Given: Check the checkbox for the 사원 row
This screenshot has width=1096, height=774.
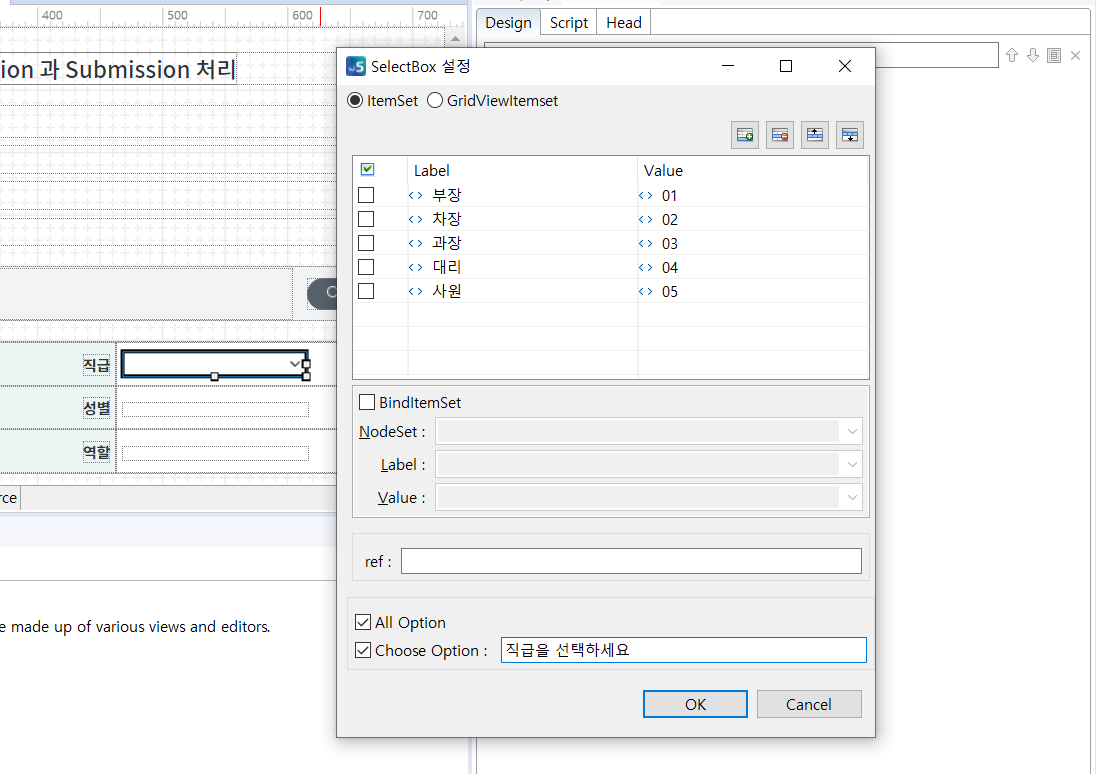Looking at the screenshot, I should pos(366,291).
